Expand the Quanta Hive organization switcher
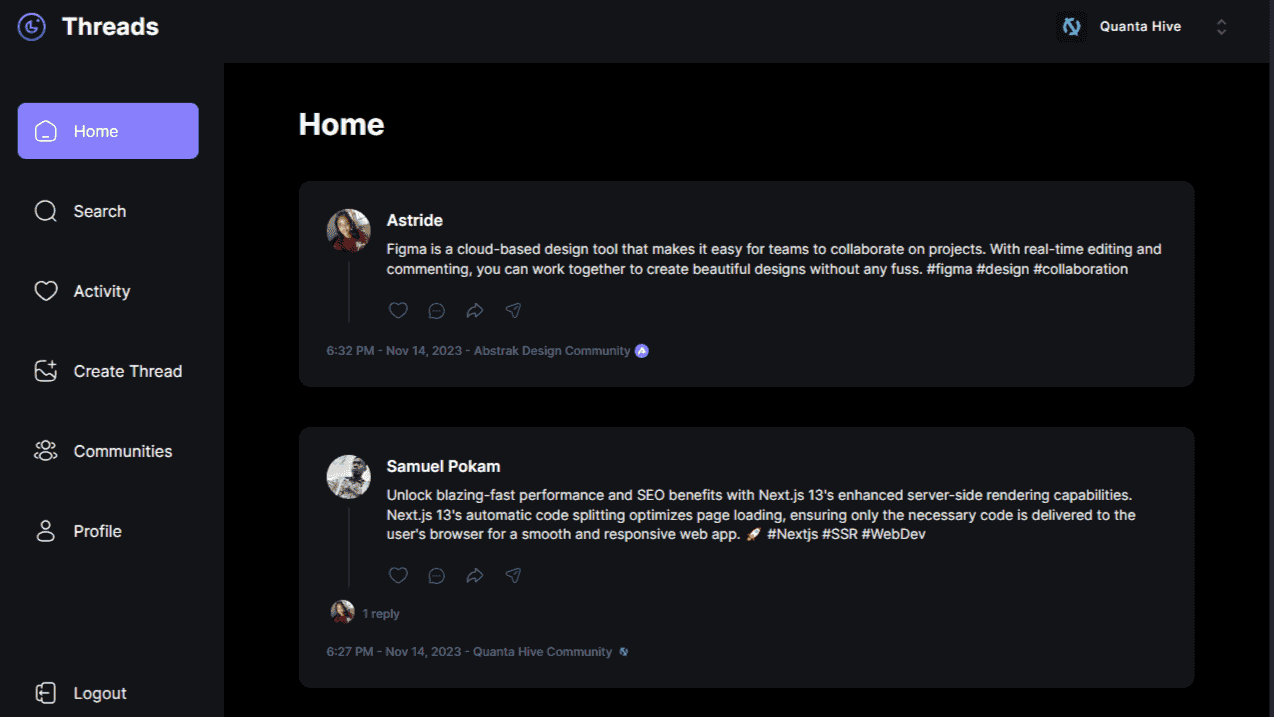The width and height of the screenshot is (1274, 717). coord(1221,27)
